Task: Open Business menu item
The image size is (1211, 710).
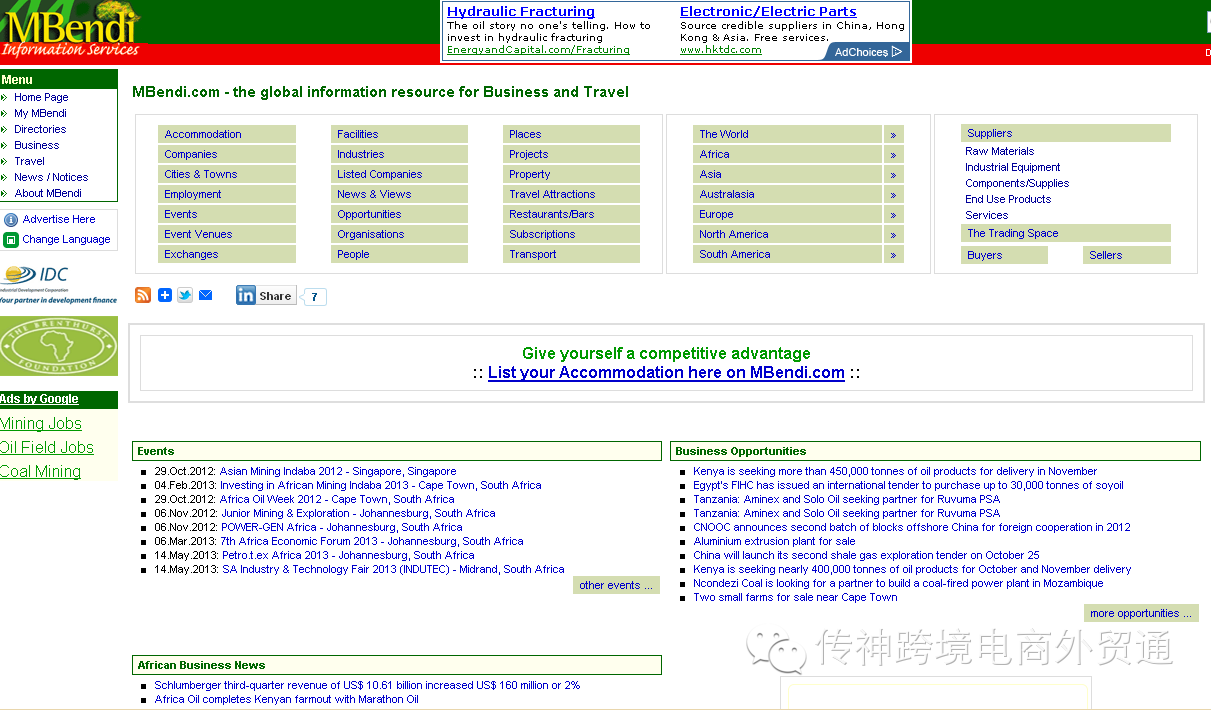Action: pos(36,145)
